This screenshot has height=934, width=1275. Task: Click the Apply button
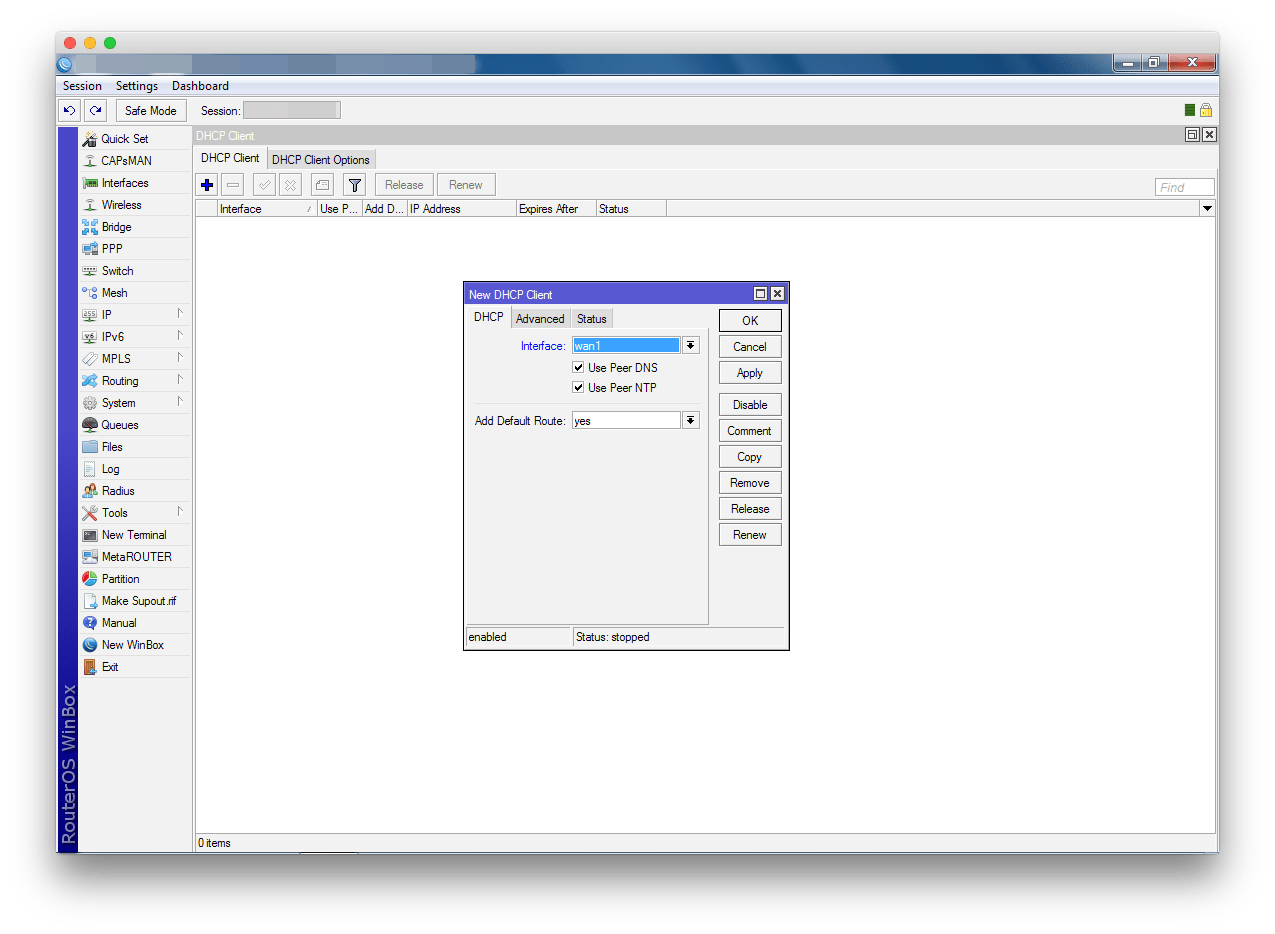click(750, 373)
